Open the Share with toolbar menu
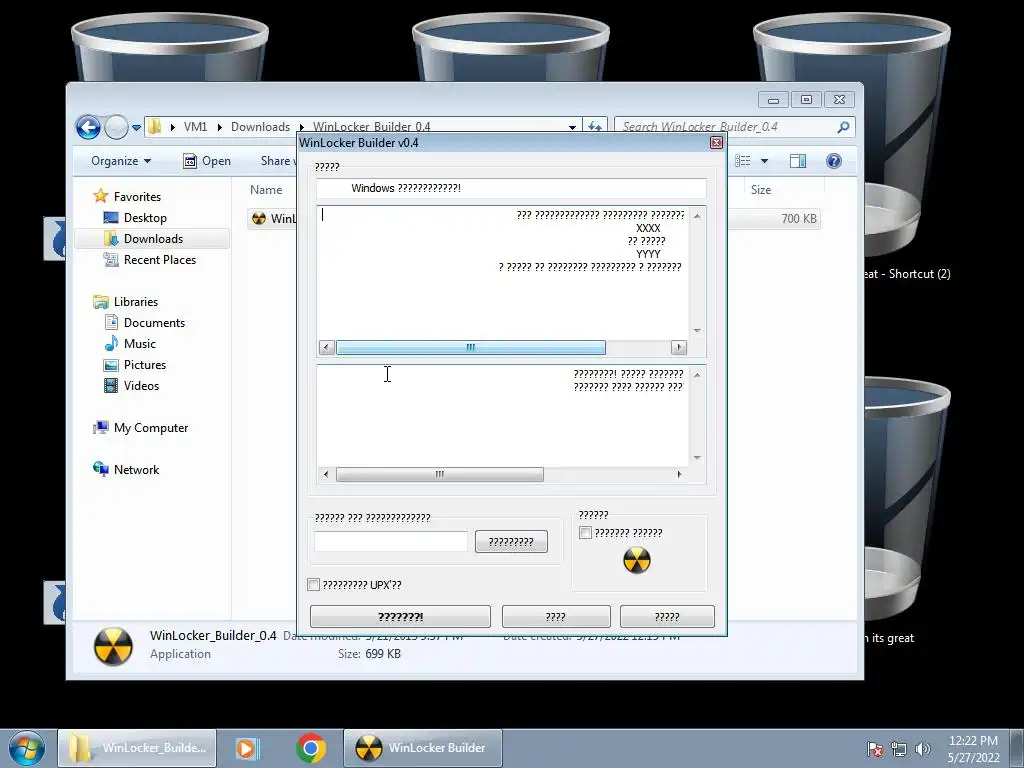The image size is (1024, 768). coord(278,161)
